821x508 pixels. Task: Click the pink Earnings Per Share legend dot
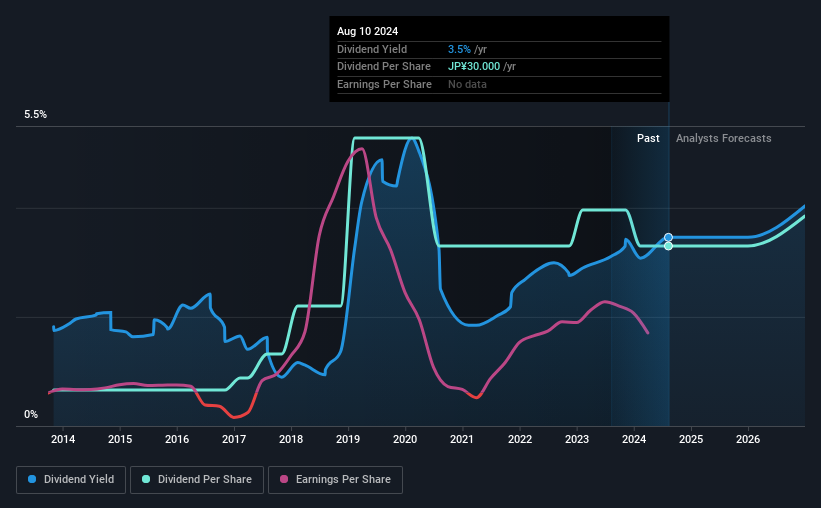coord(284,479)
